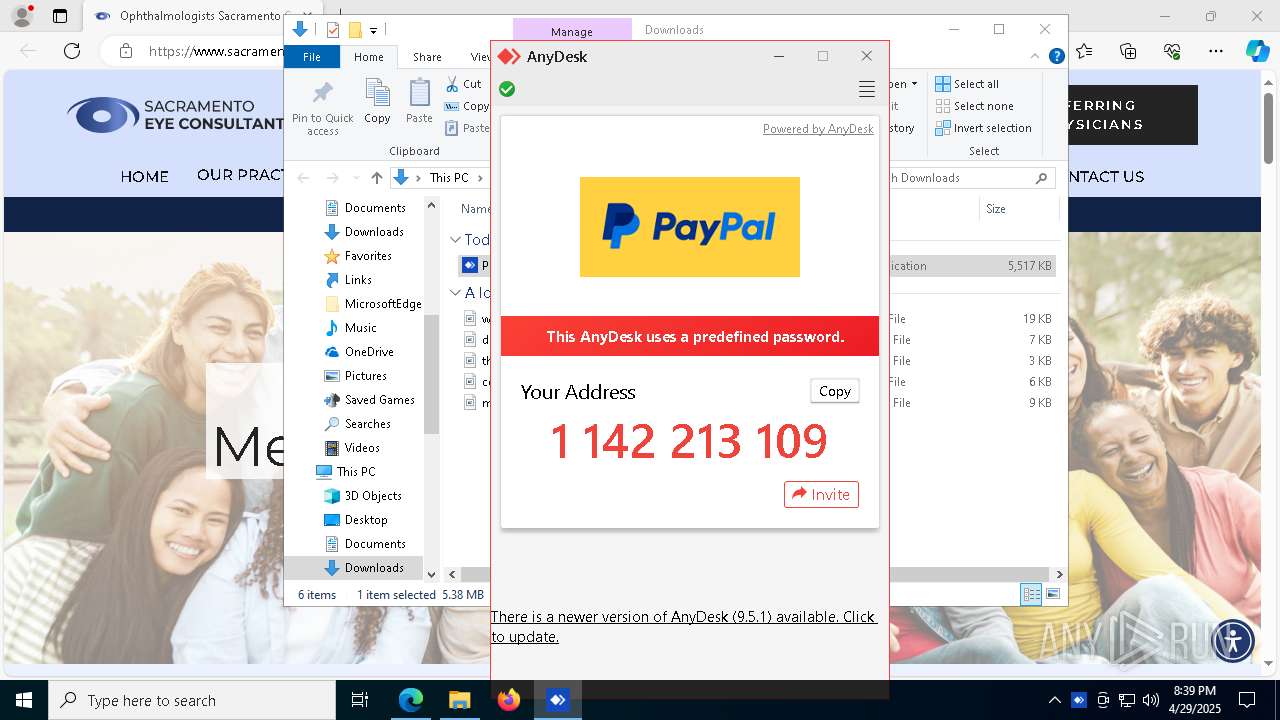Click Invert selection in the ribbon
1280x720 pixels.
pos(983,128)
